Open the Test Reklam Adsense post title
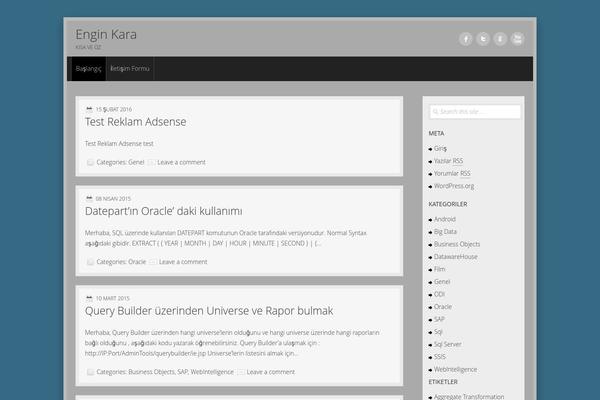This screenshot has width=600, height=400. point(135,122)
